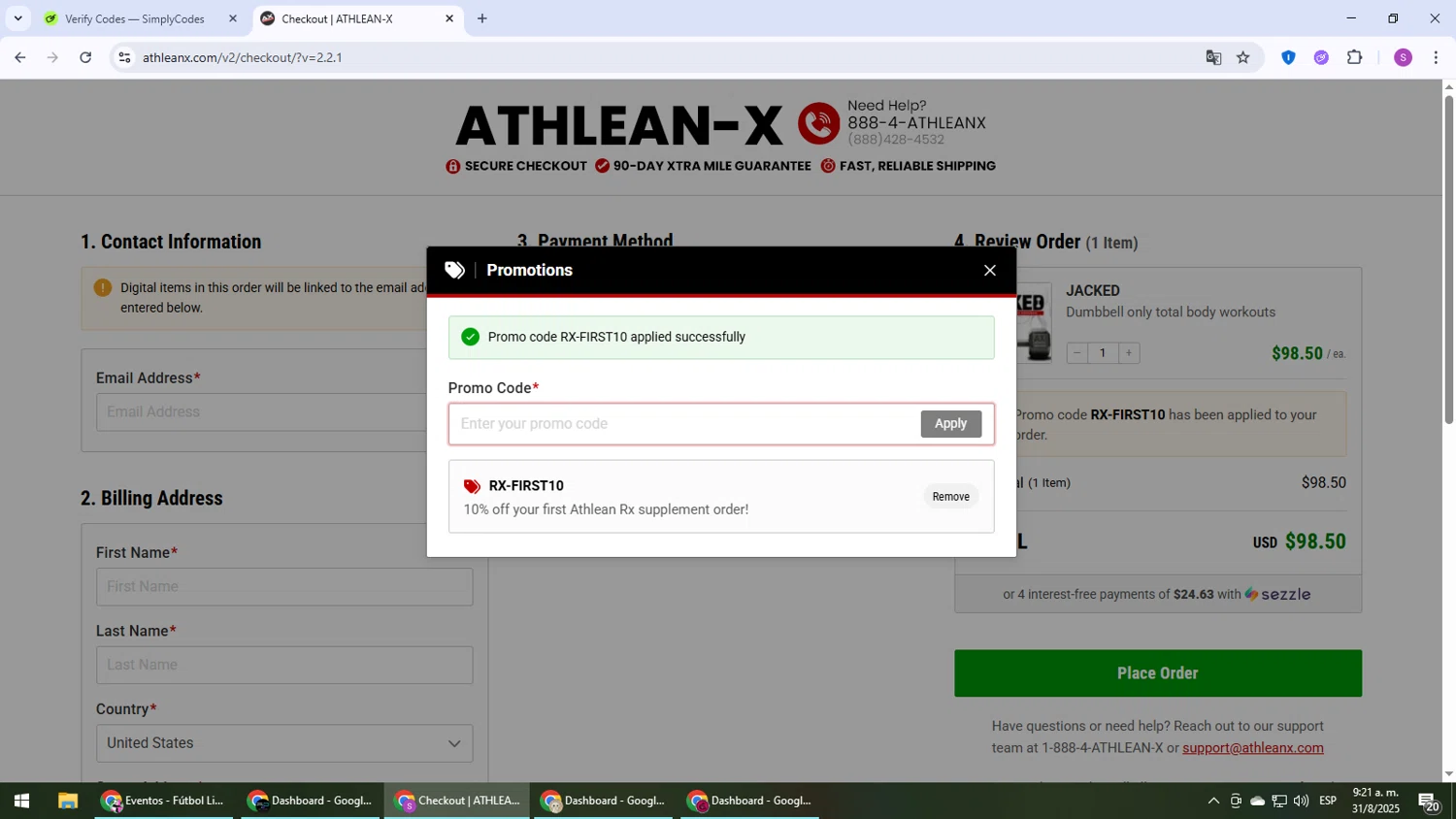This screenshot has height=819, width=1456.
Task: Click the JACKED quantity value field
Action: (x=1103, y=353)
